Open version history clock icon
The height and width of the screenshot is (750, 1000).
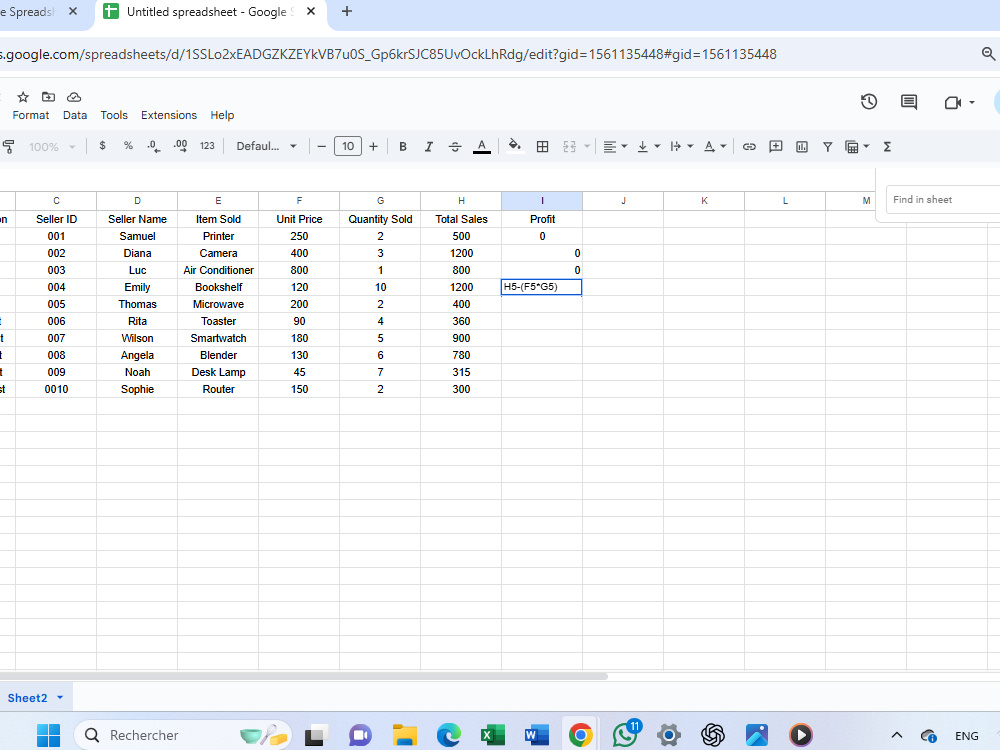point(869,102)
